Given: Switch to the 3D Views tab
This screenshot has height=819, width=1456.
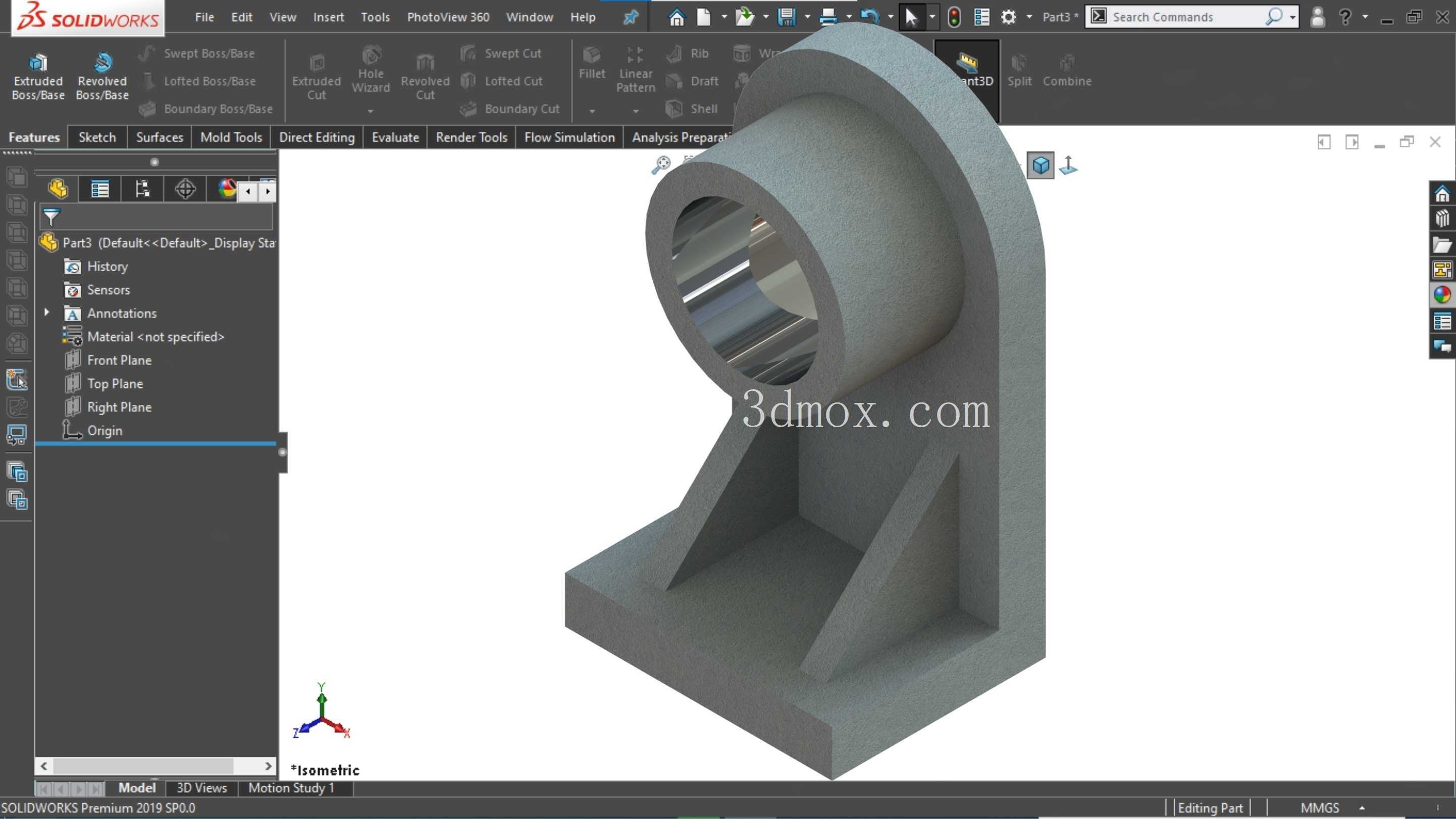Looking at the screenshot, I should tap(202, 788).
